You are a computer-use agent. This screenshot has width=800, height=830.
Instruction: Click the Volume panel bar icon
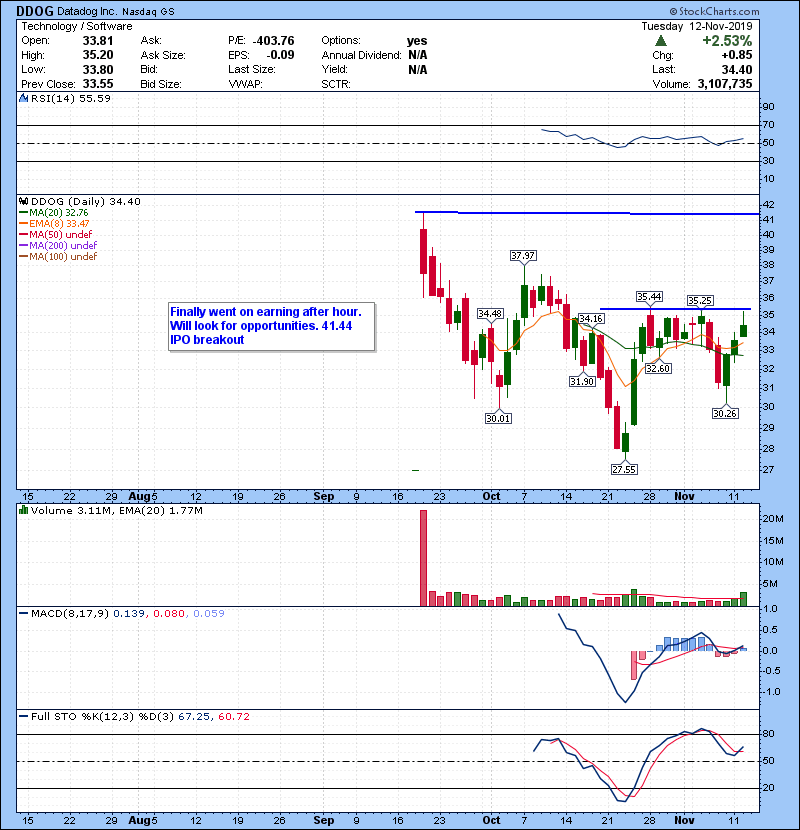[23, 510]
